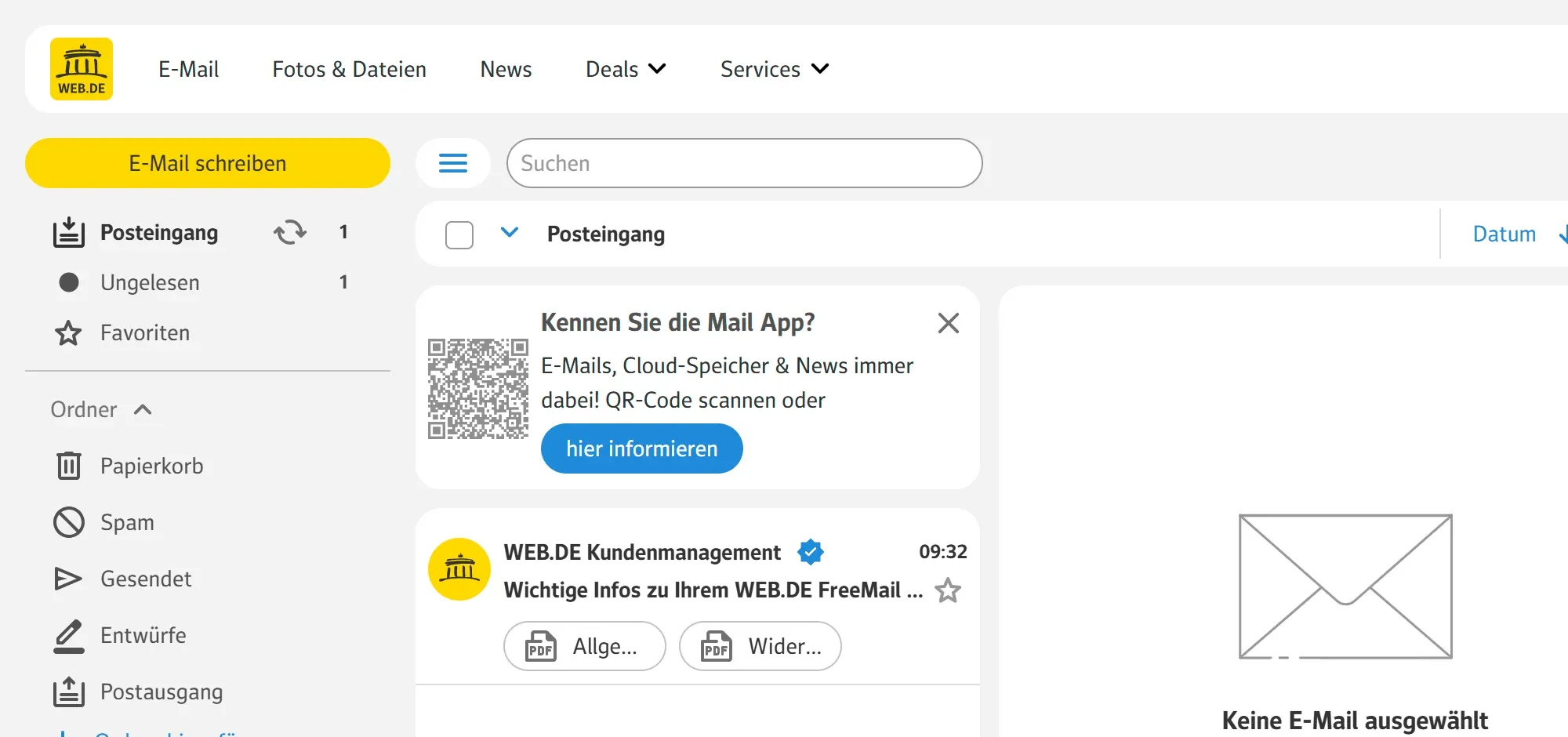Refresh the inbox with the sync icon
Screen dimensions: 1568x737
click(x=290, y=232)
